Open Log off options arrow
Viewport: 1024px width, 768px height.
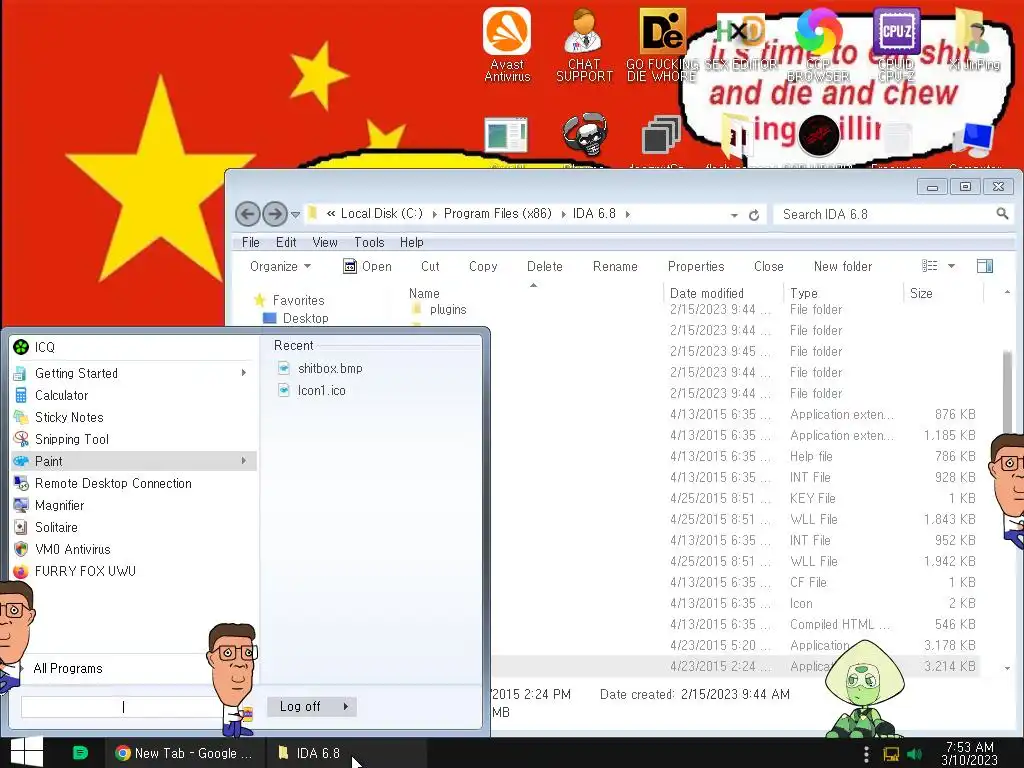(345, 706)
